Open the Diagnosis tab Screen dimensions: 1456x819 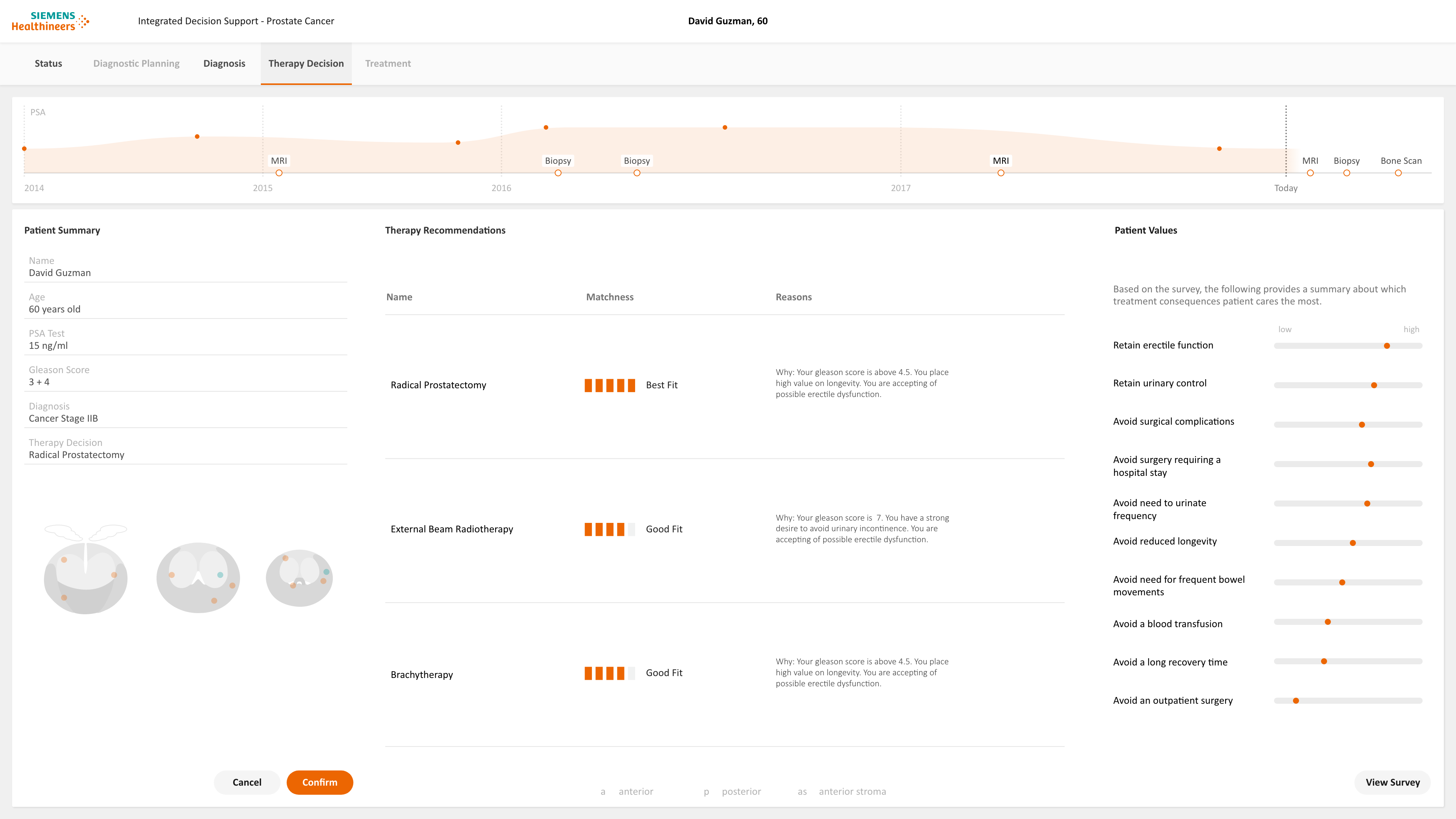[224, 63]
